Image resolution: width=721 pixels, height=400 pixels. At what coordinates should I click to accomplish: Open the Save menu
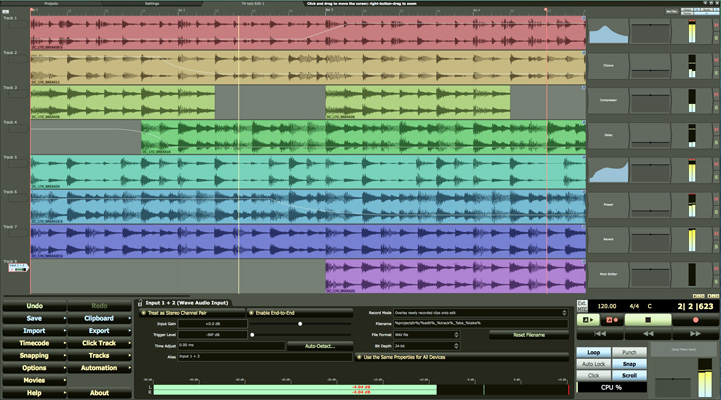[x=34, y=318]
